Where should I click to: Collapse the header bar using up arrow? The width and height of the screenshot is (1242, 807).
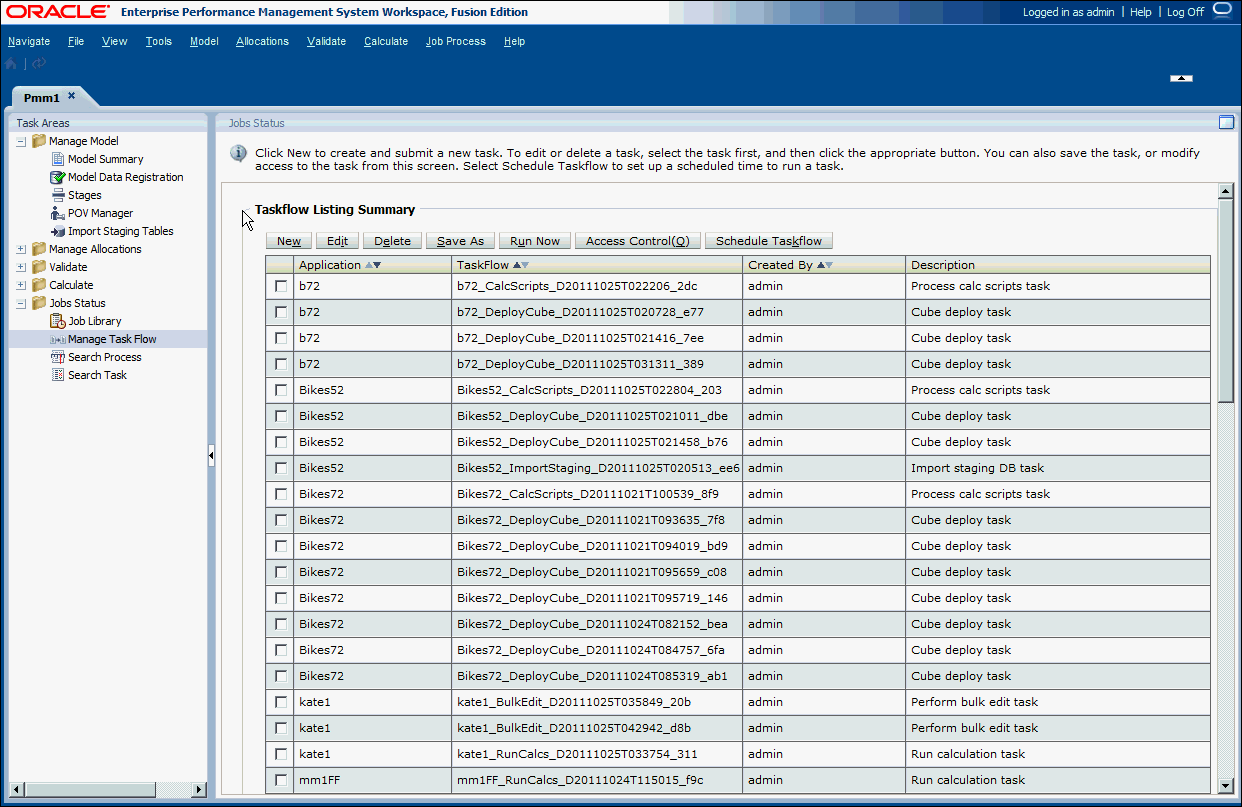click(x=1181, y=77)
